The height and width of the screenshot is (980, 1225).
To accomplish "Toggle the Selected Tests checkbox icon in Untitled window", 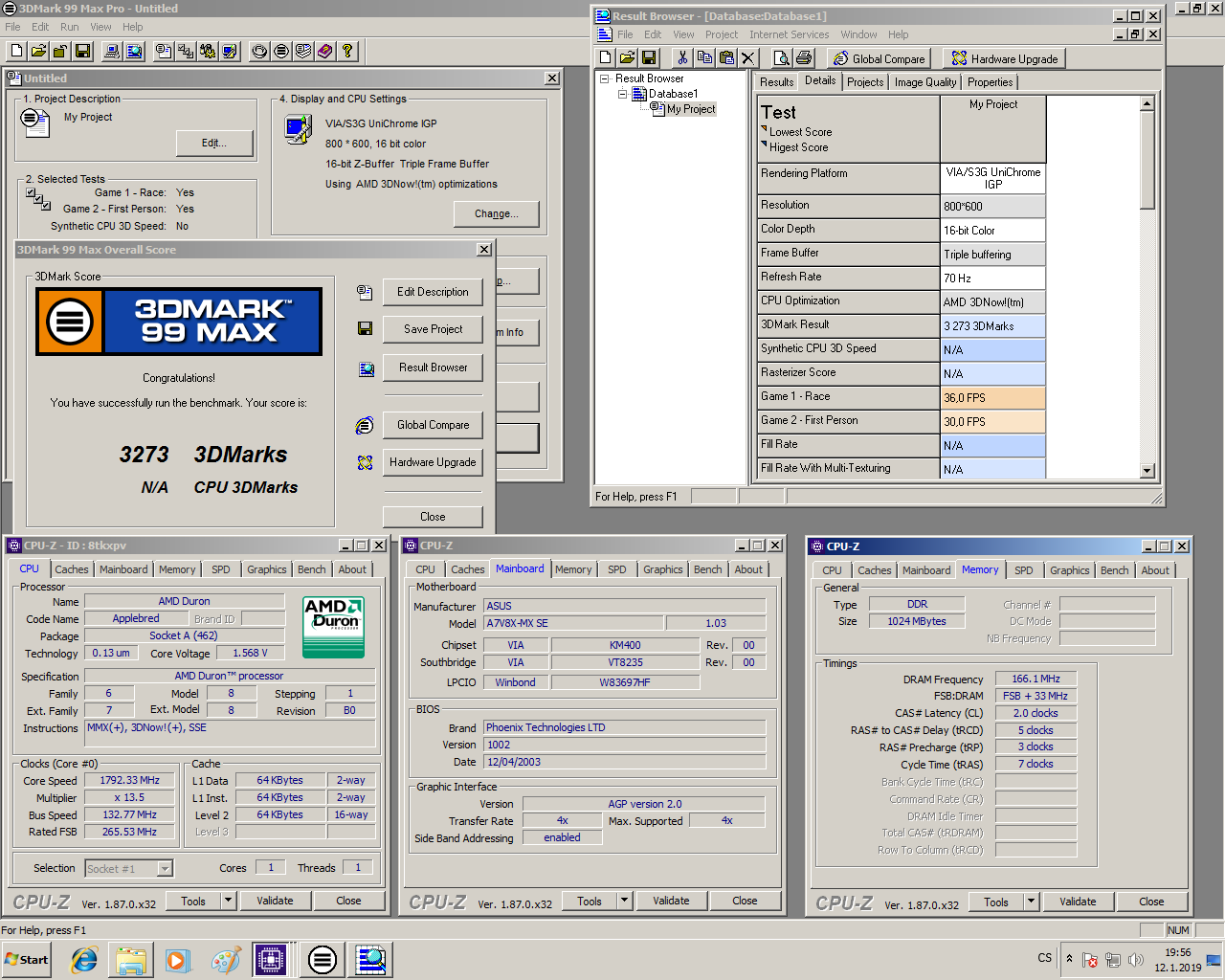I will pos(38,198).
